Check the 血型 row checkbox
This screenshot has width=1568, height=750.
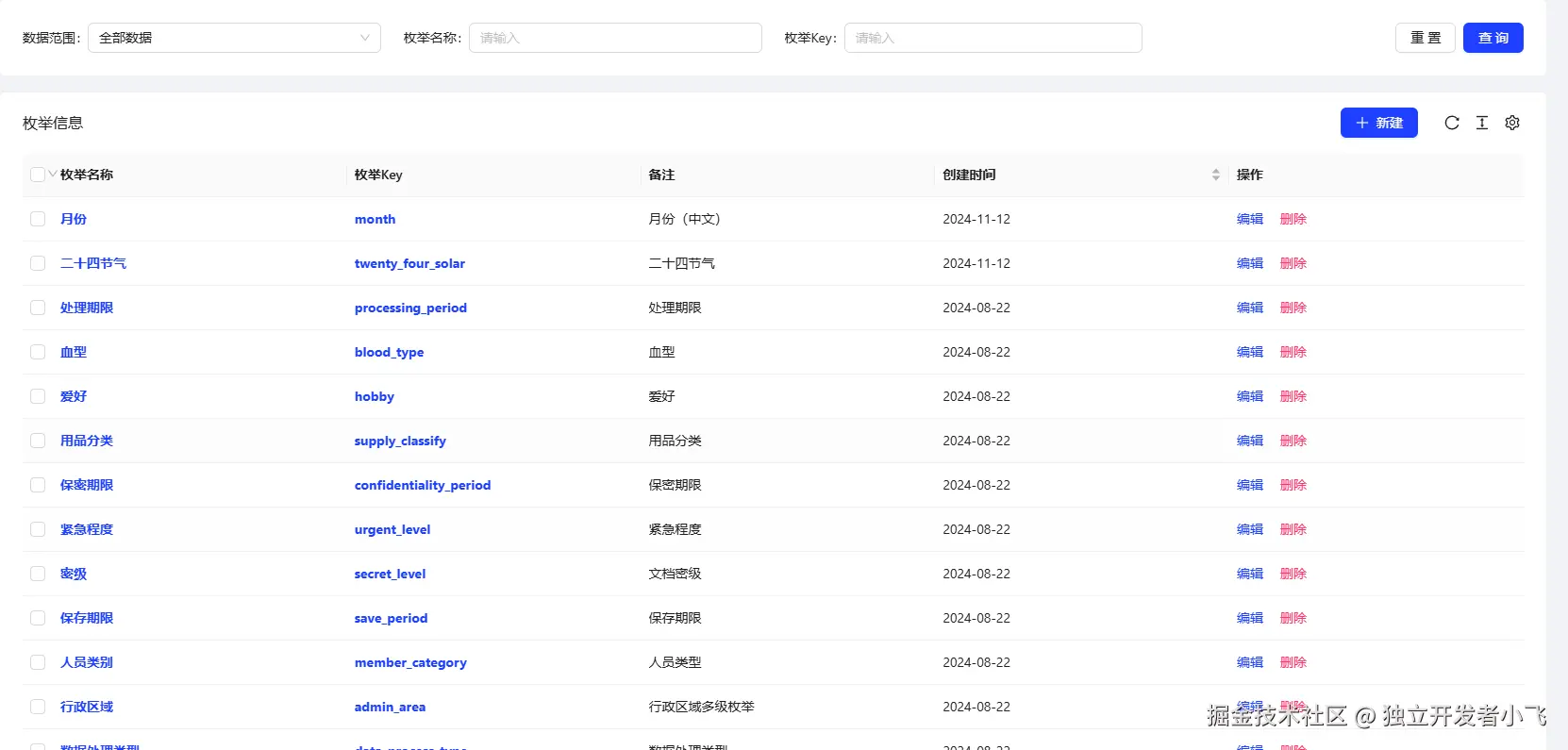[38, 352]
